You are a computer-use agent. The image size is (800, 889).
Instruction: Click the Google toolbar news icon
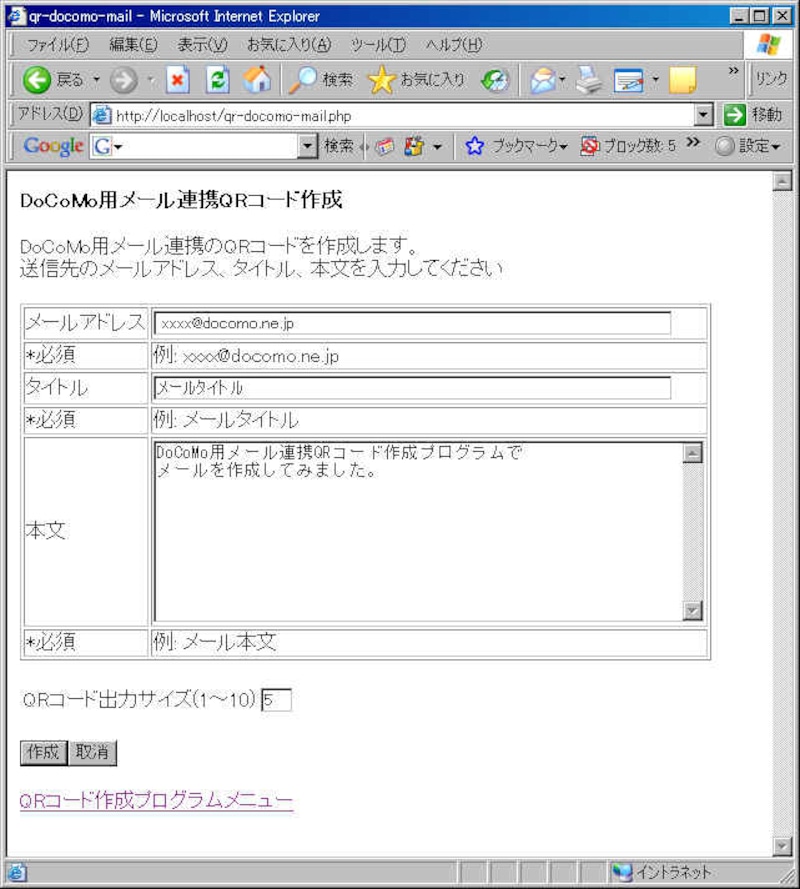coord(385,147)
